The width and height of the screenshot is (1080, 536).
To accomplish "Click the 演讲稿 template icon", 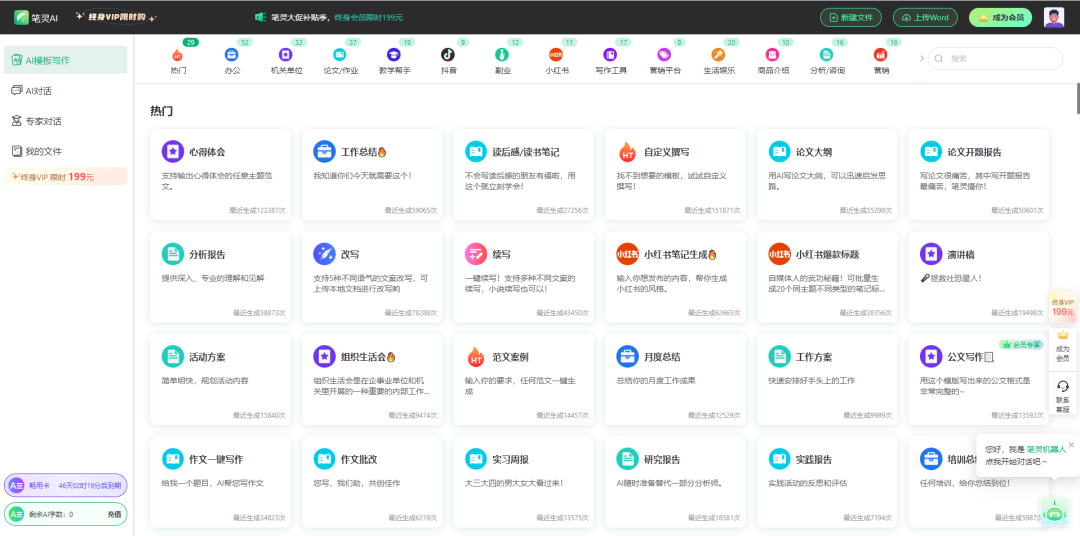I will click(931, 254).
